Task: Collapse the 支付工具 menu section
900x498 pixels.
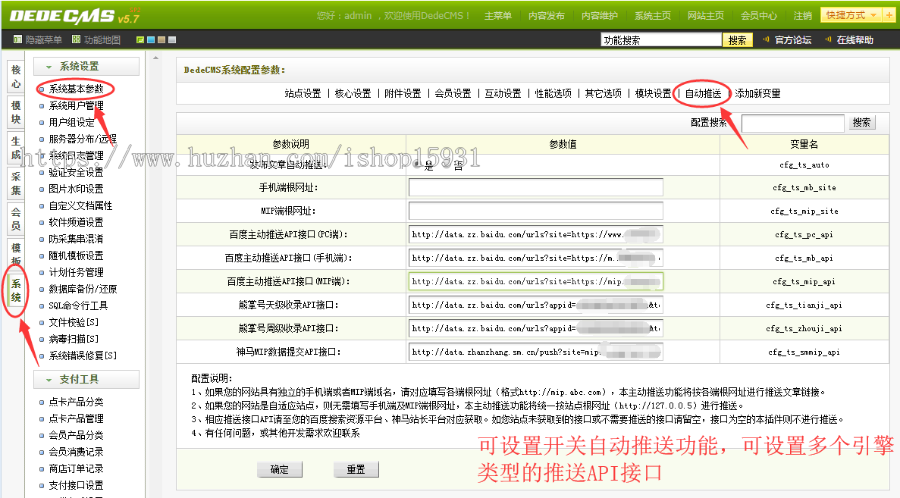Action: (x=86, y=380)
